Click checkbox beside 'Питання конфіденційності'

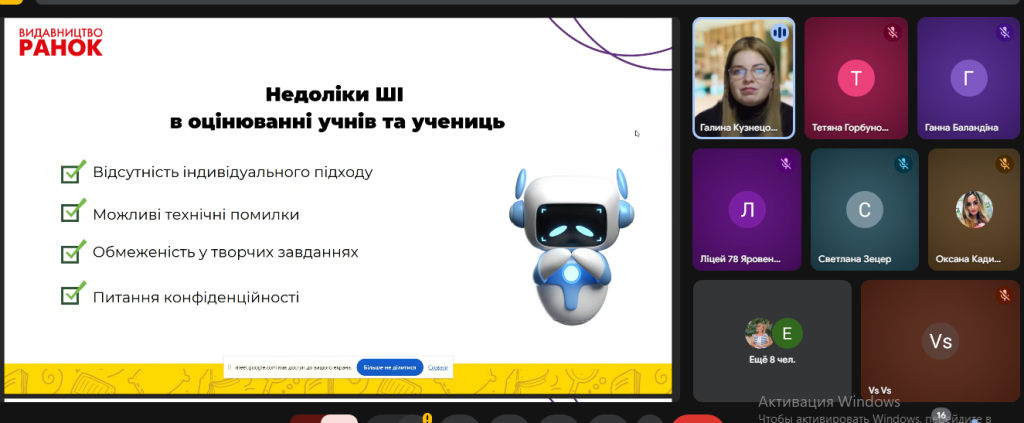coord(72,296)
